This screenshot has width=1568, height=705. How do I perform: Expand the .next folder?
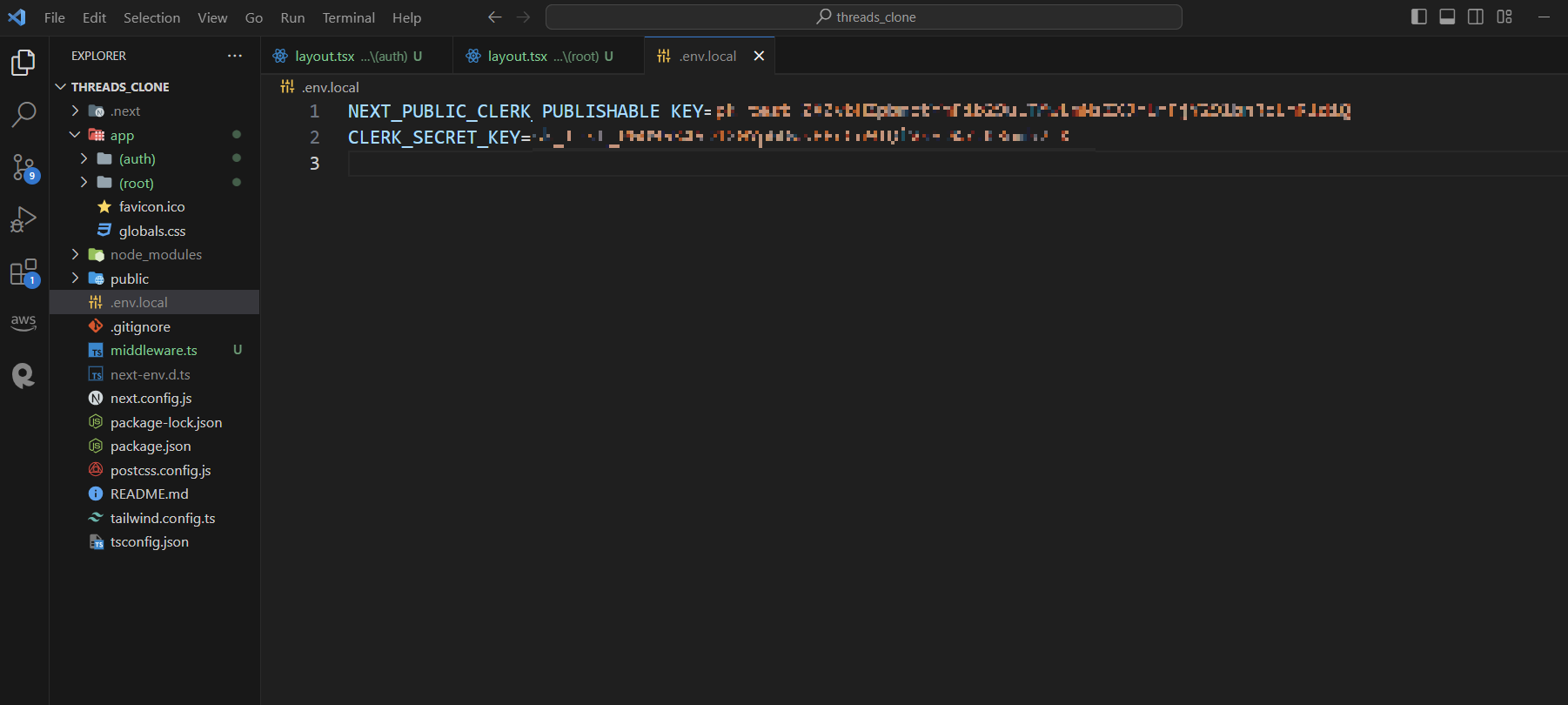155,111
